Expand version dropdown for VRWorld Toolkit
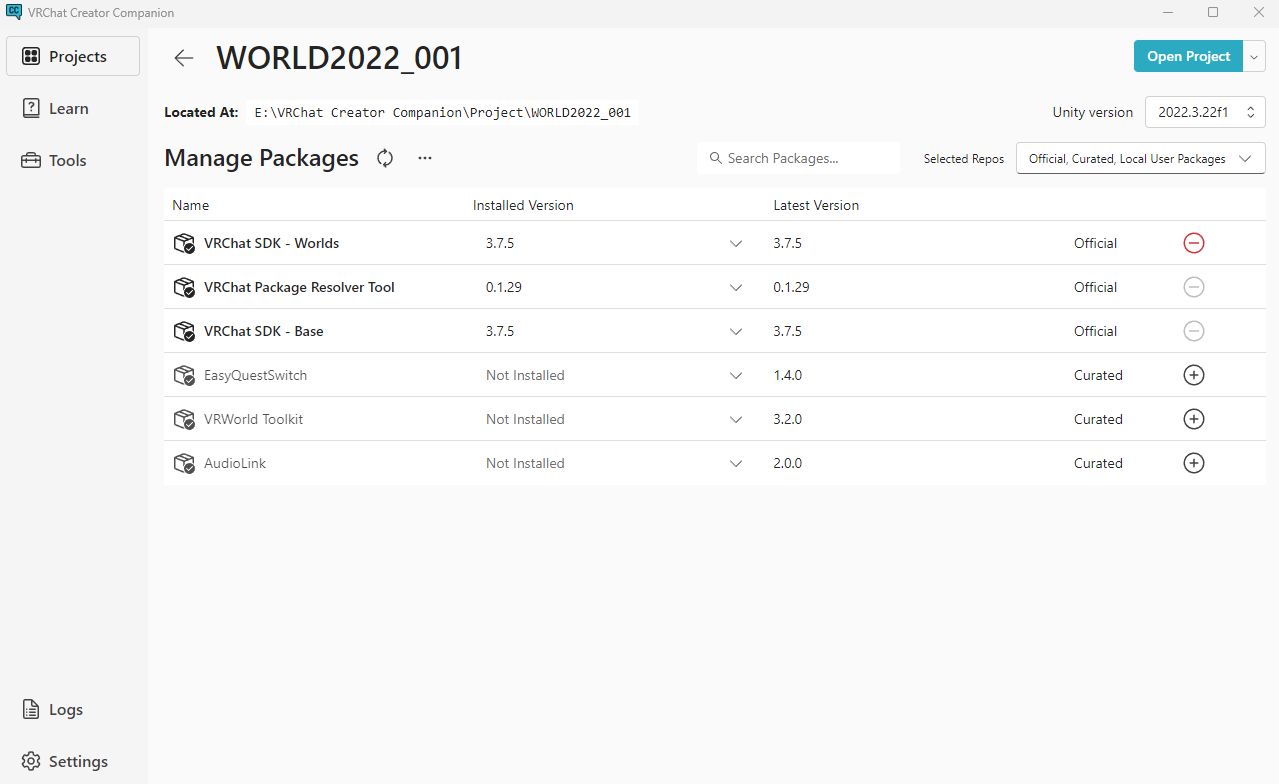 tap(736, 419)
